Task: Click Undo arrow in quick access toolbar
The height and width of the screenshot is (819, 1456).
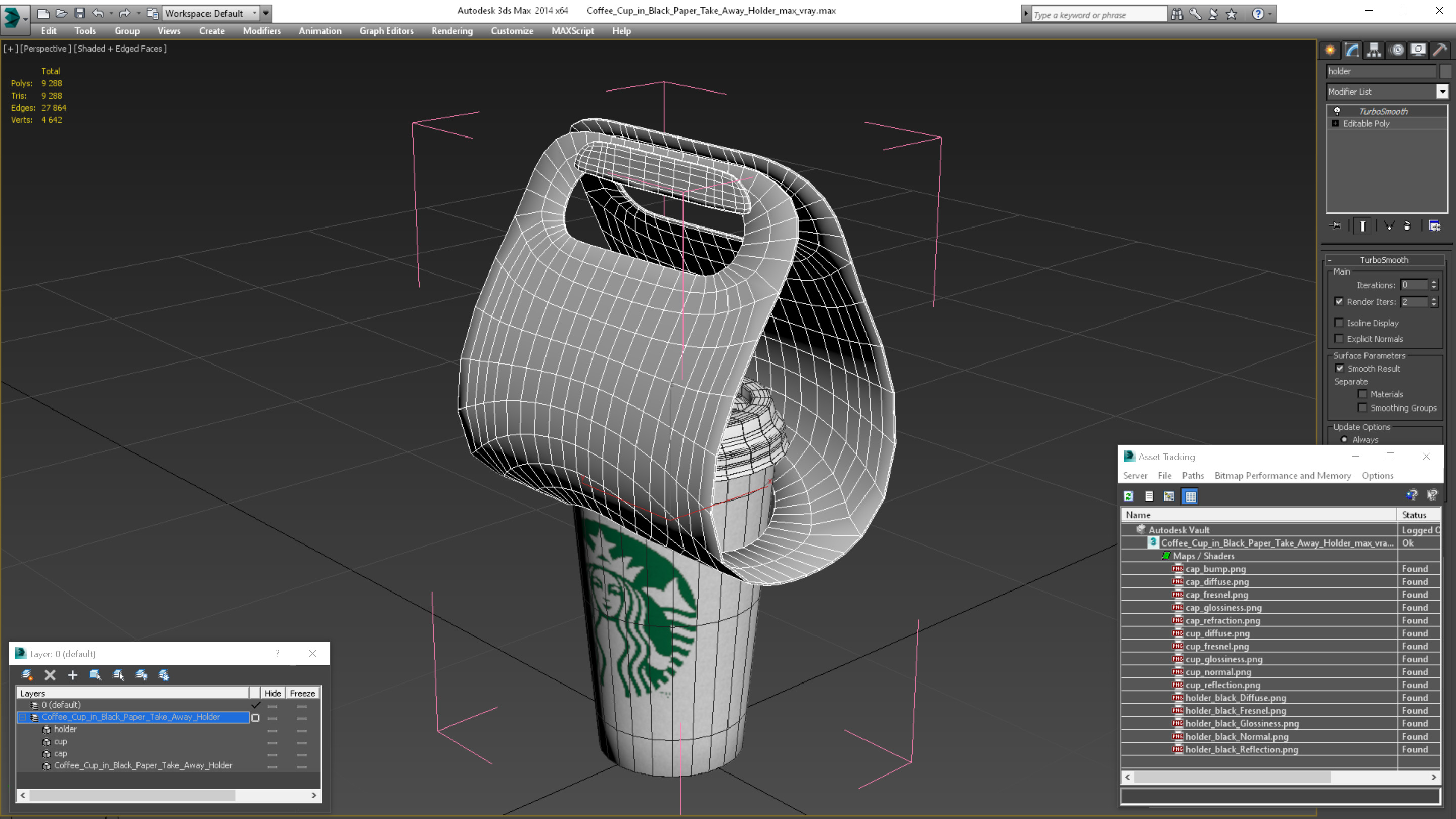Action: (98, 13)
